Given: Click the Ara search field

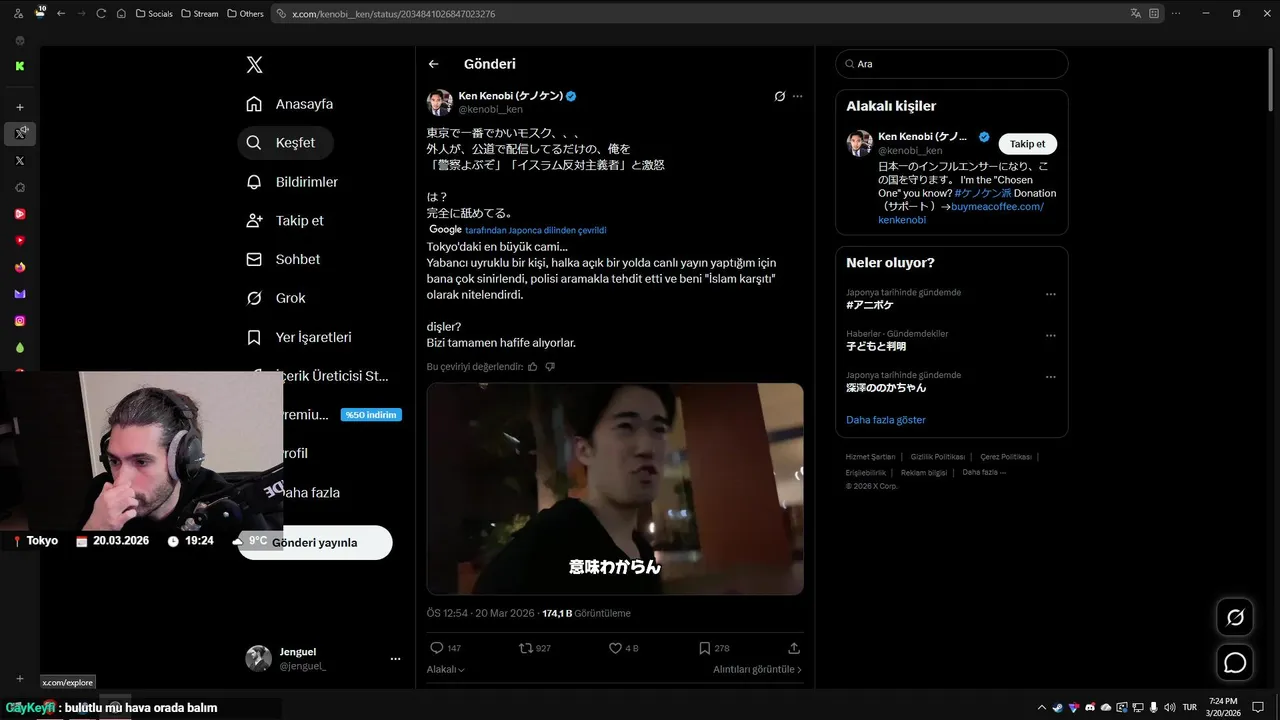Looking at the screenshot, I should 952,64.
